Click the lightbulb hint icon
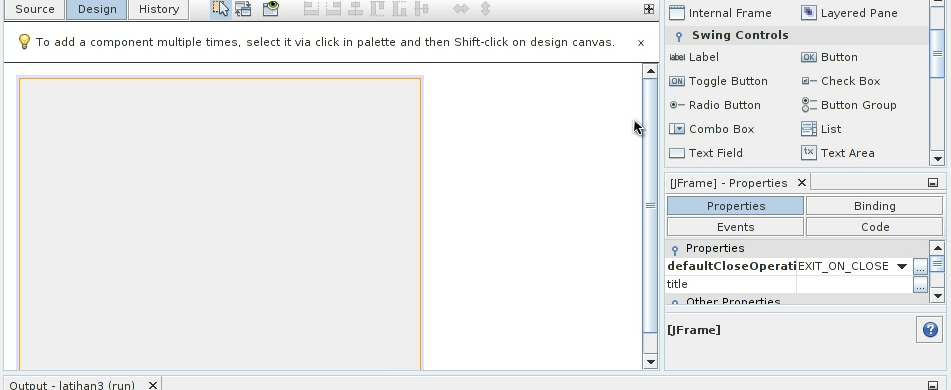951x390 pixels. tap(24, 41)
